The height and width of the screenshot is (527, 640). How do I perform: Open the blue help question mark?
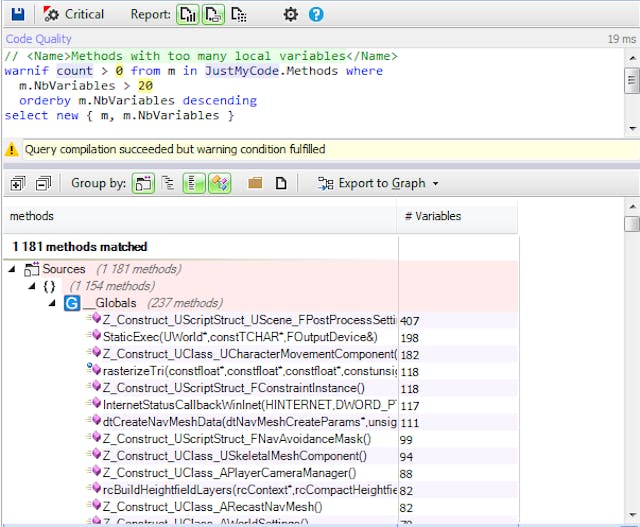pyautogui.click(x=316, y=14)
